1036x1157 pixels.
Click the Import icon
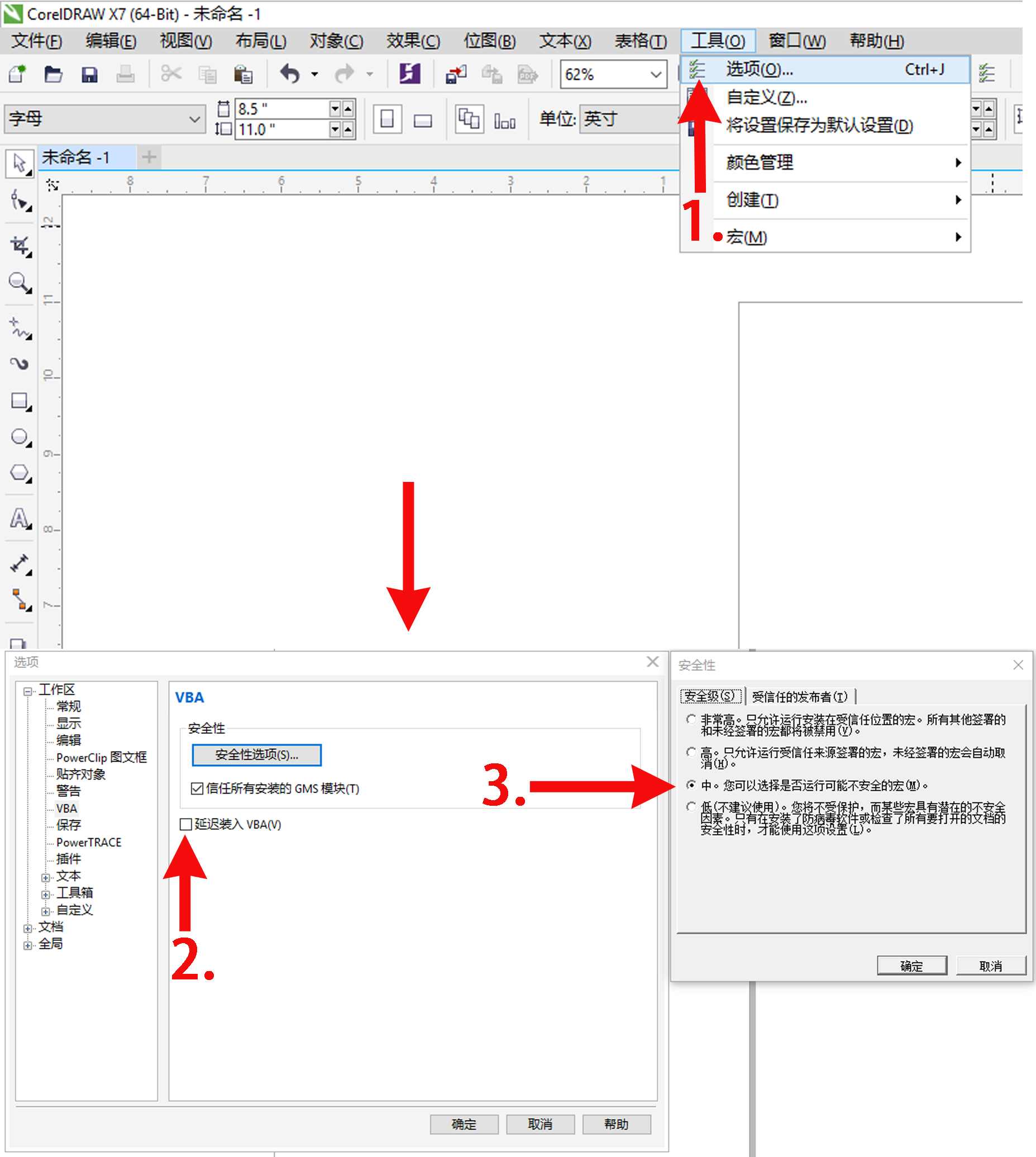[x=456, y=74]
